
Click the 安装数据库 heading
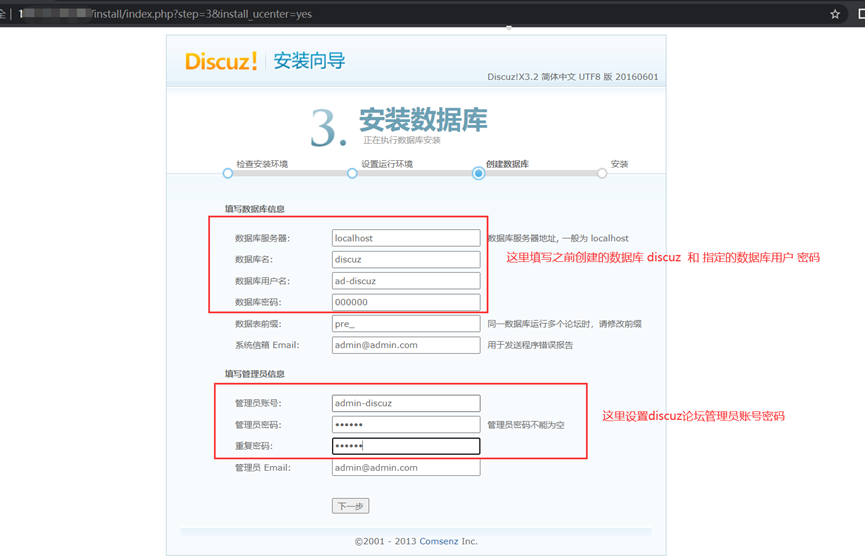[x=423, y=120]
